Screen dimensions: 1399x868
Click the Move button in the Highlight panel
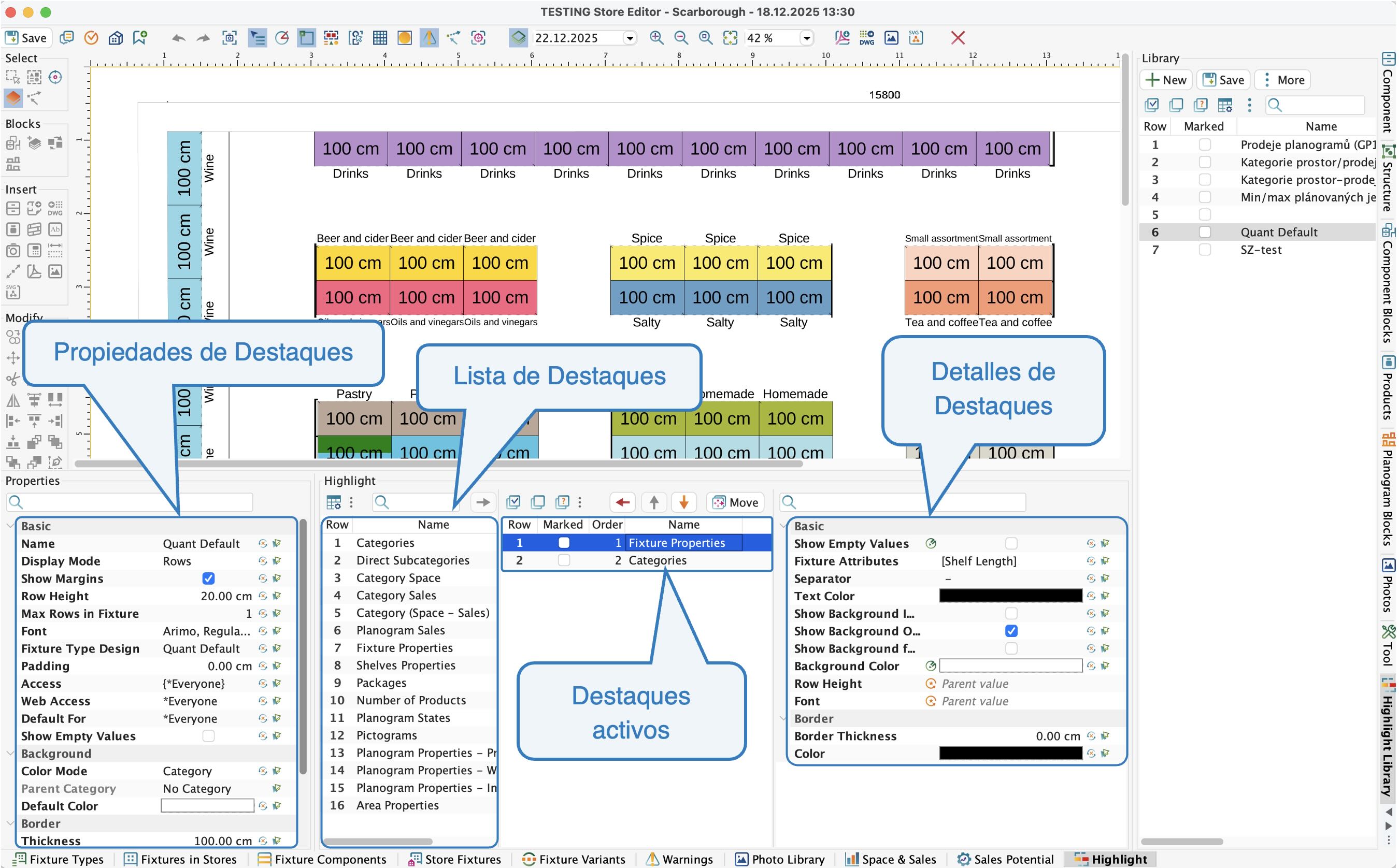[735, 502]
